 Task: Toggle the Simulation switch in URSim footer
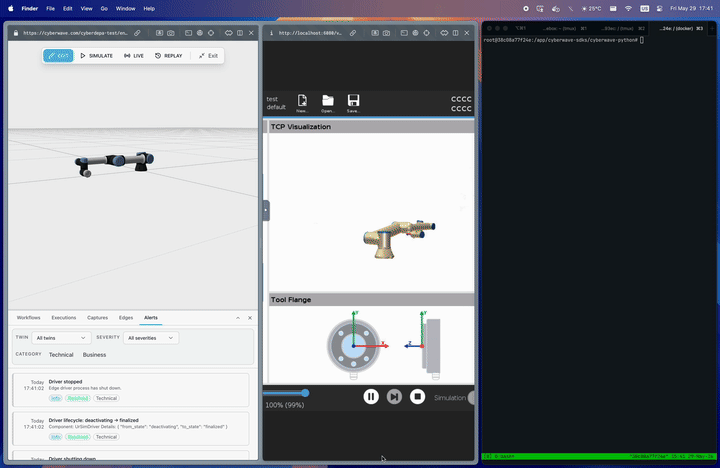pyautogui.click(x=471, y=398)
